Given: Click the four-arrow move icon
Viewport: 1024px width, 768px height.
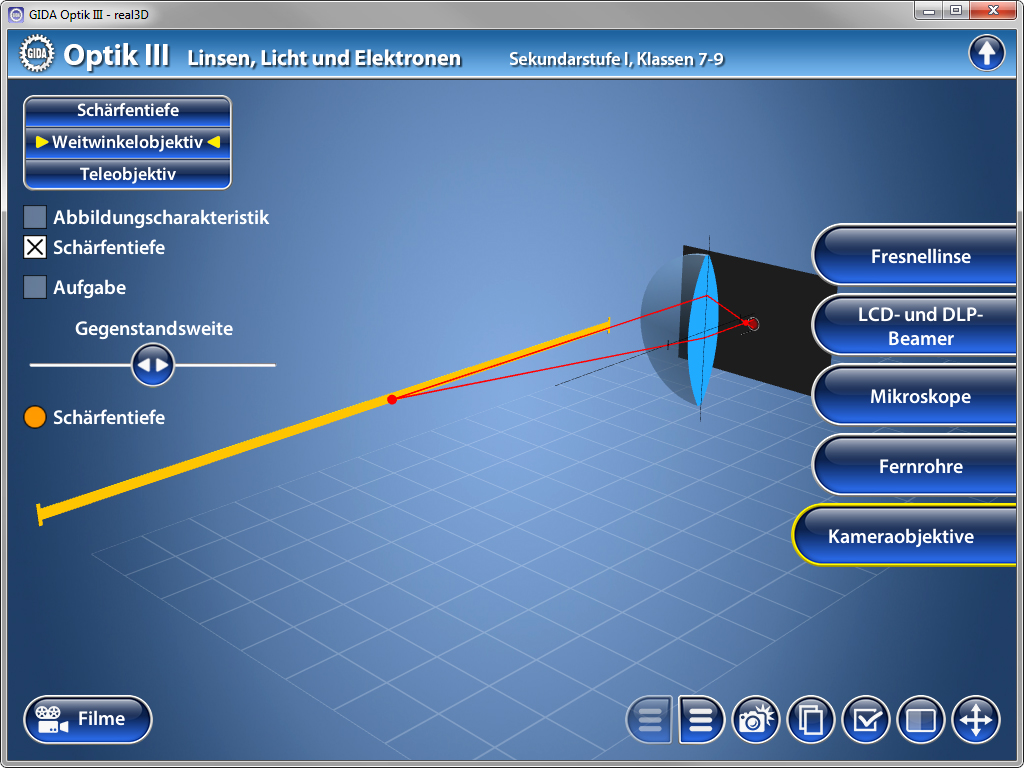Looking at the screenshot, I should coord(976,720).
